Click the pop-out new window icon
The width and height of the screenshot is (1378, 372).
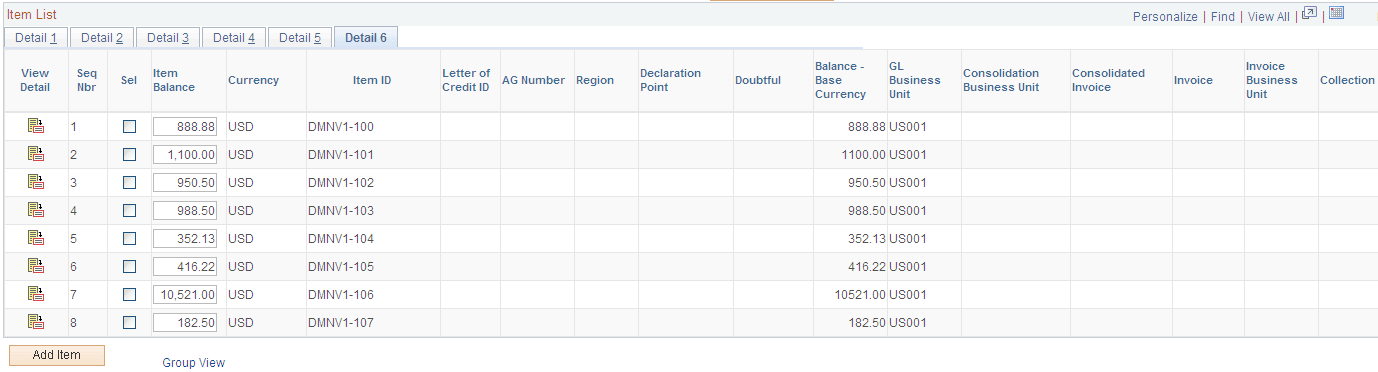(1309, 14)
